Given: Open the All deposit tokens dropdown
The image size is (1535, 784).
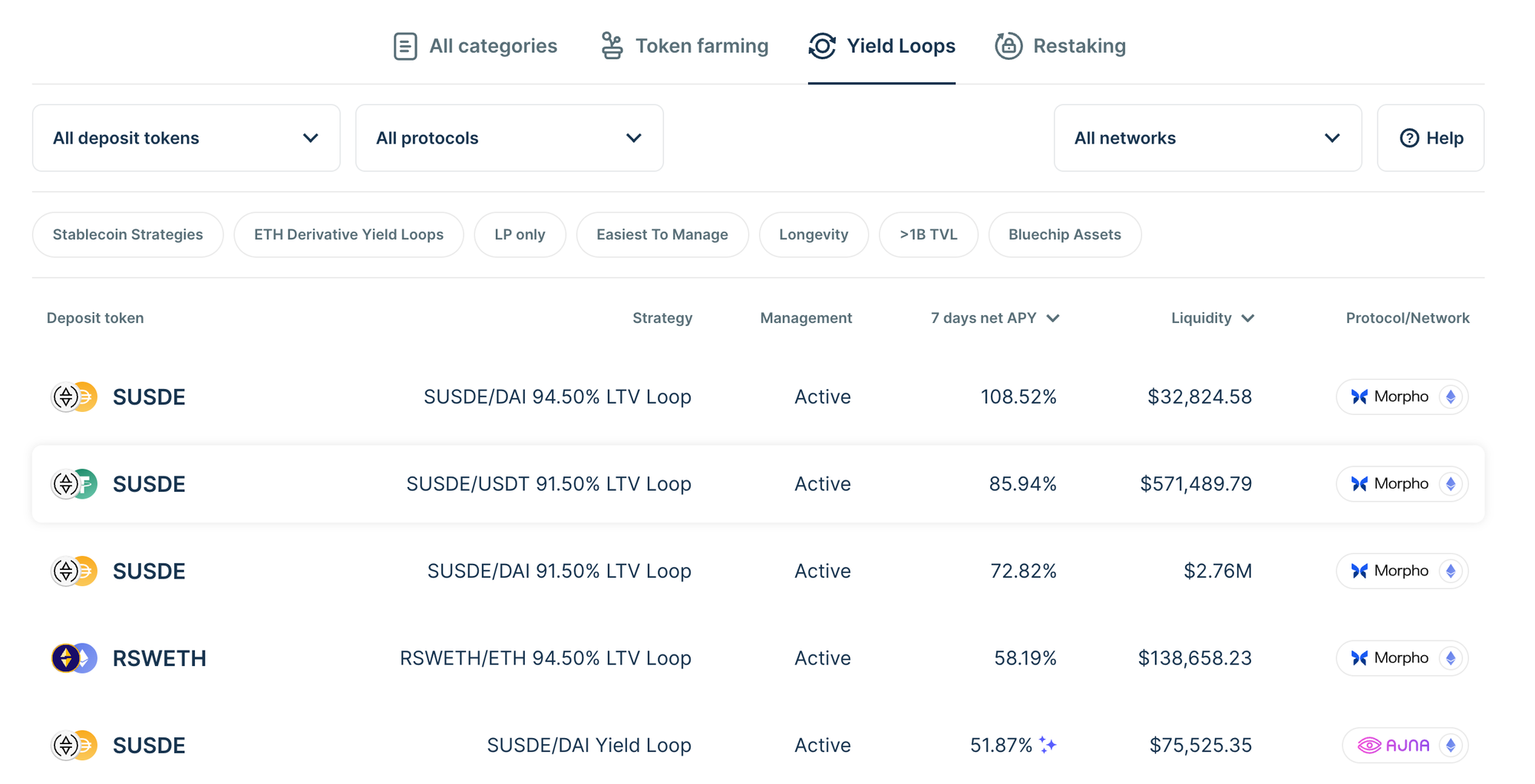Looking at the screenshot, I should [187, 138].
